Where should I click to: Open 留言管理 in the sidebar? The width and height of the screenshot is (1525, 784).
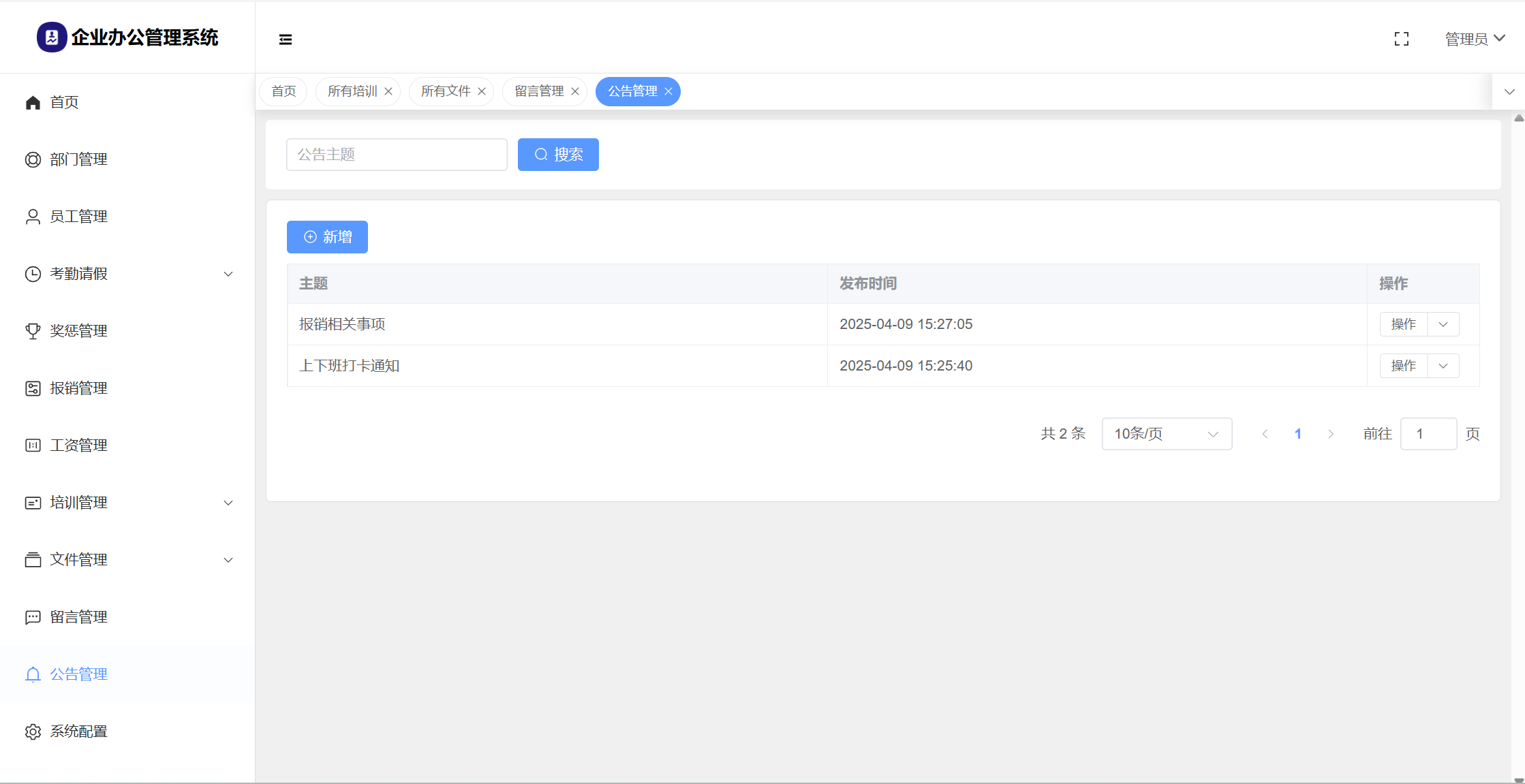point(78,617)
